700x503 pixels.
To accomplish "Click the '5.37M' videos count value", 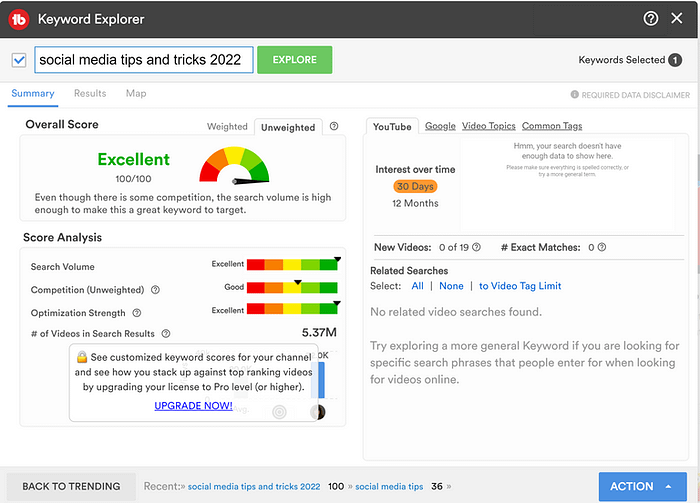I will 319,333.
